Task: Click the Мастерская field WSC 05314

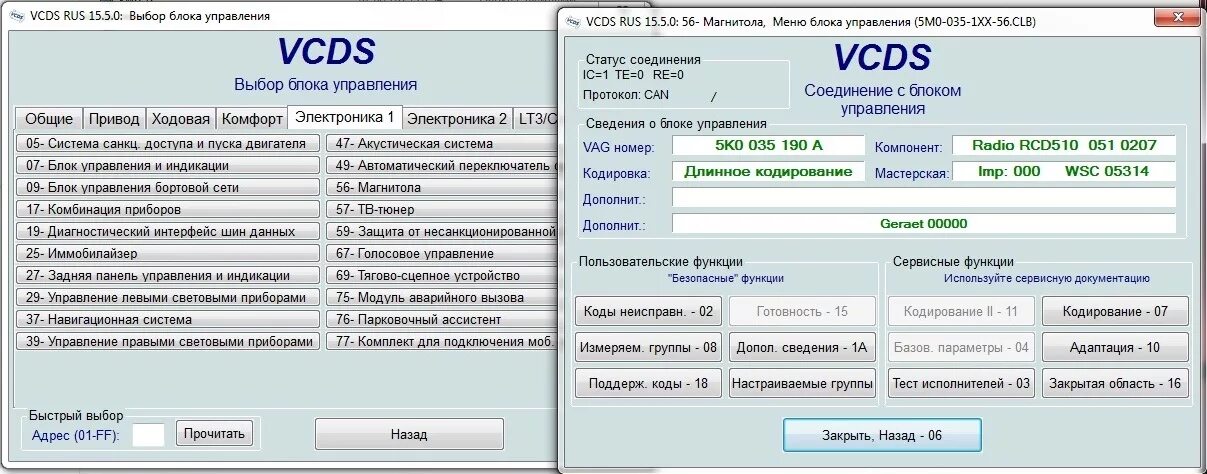Action: (1064, 172)
